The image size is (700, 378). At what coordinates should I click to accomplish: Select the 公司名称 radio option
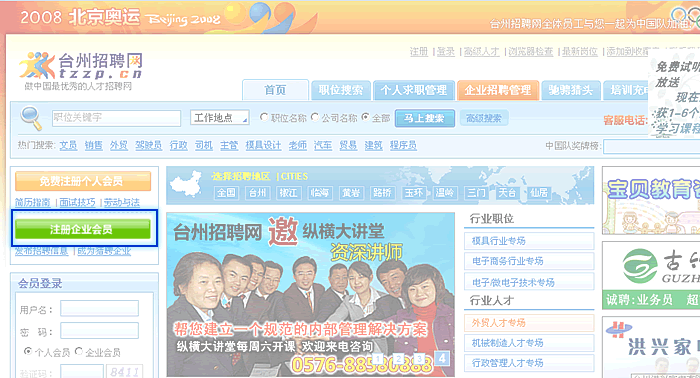(315, 117)
